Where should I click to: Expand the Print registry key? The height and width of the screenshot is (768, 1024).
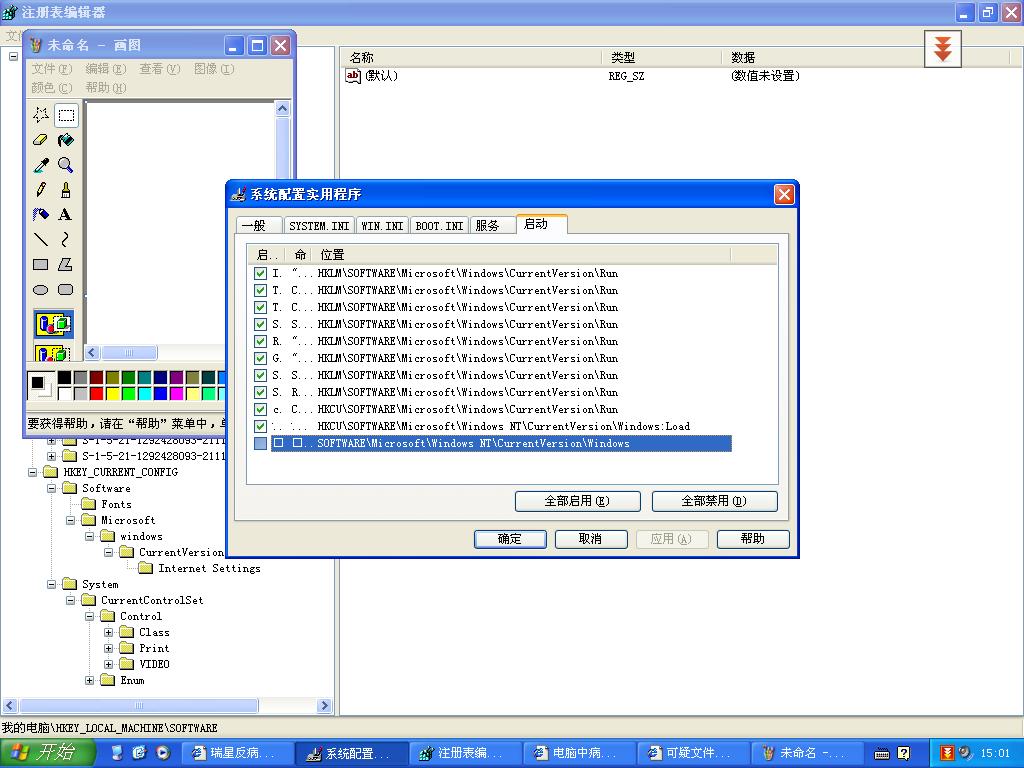tap(108, 648)
